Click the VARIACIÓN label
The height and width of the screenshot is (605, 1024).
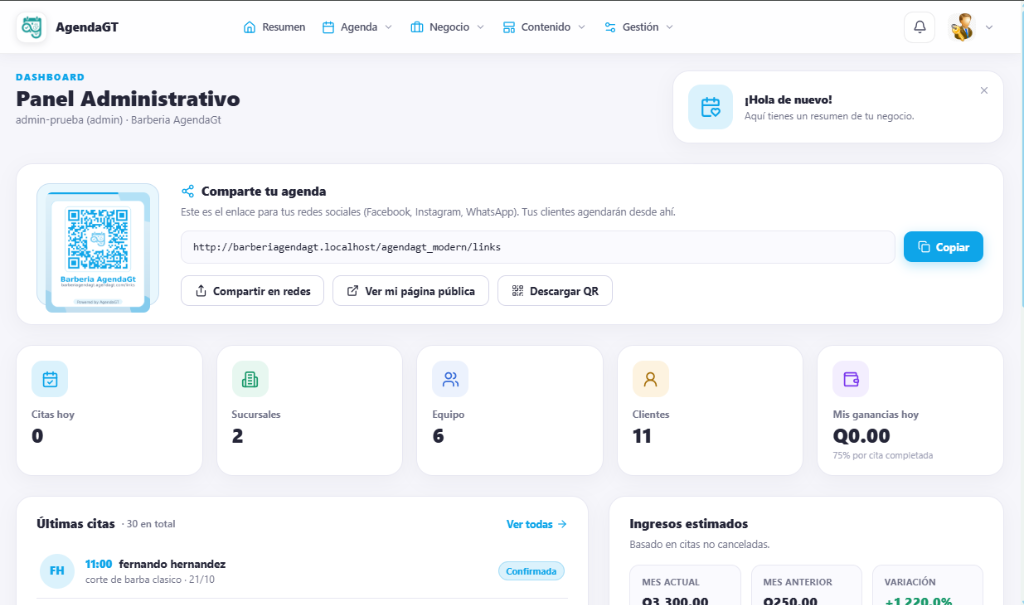point(910,582)
